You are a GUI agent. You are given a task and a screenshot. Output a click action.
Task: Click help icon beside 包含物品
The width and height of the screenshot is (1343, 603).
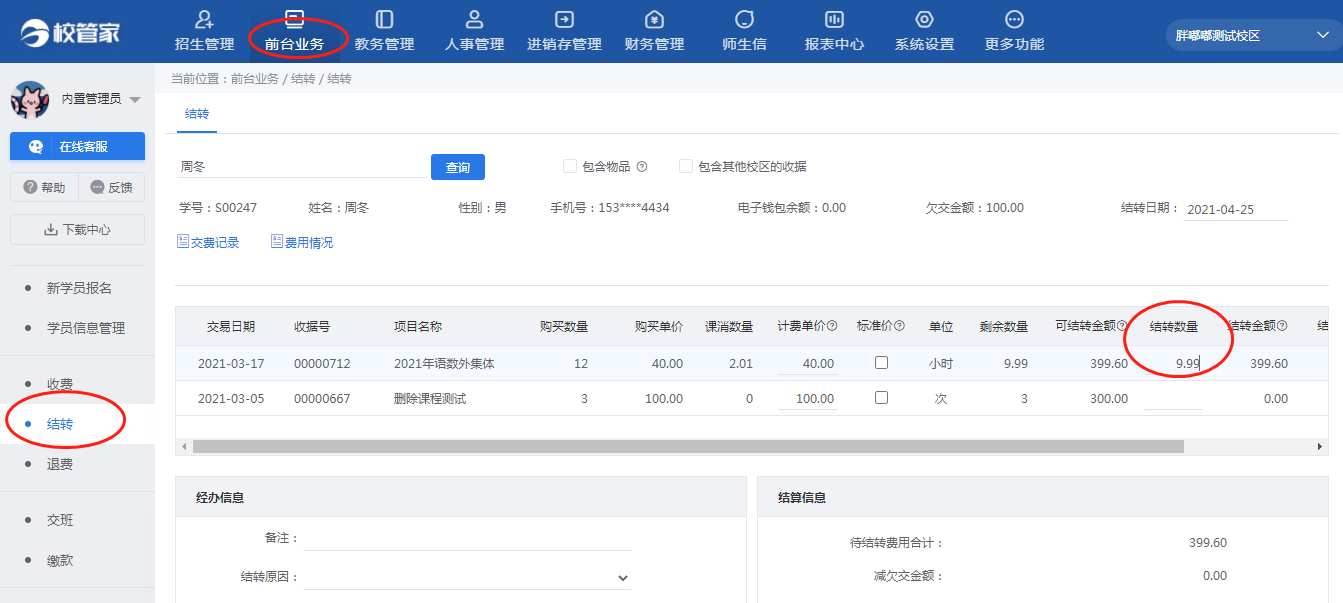642,167
